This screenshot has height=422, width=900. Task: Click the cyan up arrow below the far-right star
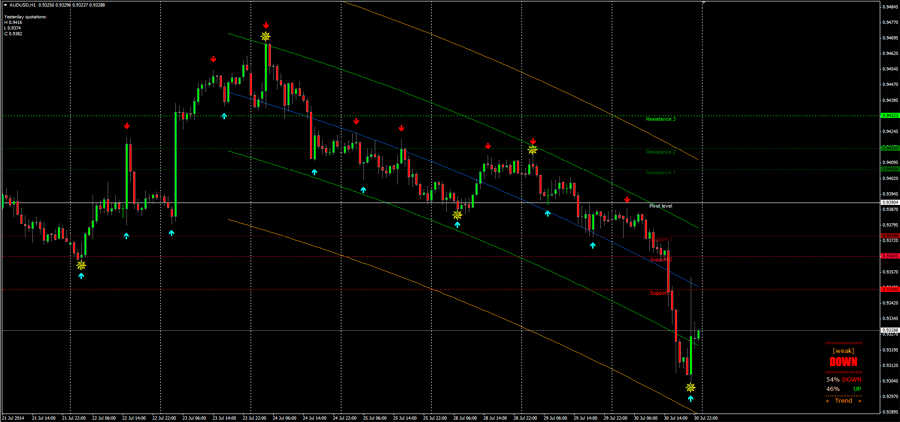click(x=690, y=399)
